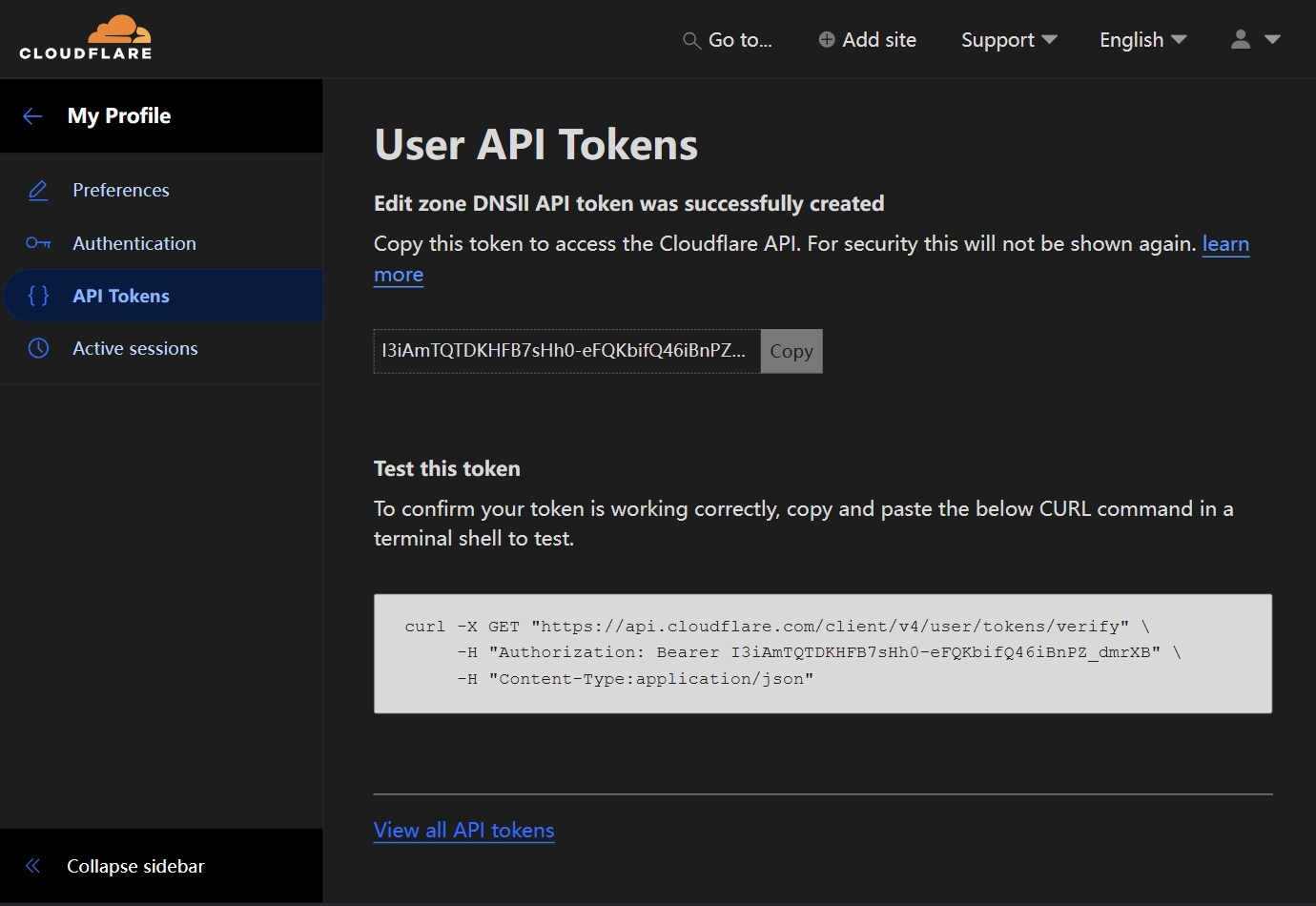Click the Bearer authorization line in code

tap(819, 652)
